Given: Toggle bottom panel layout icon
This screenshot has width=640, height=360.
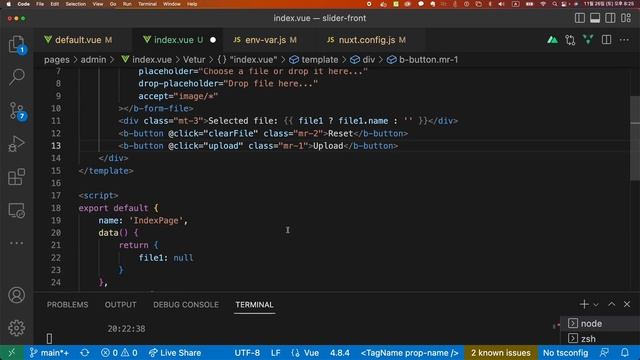Looking at the screenshot, I should pyautogui.click(x=595, y=18).
